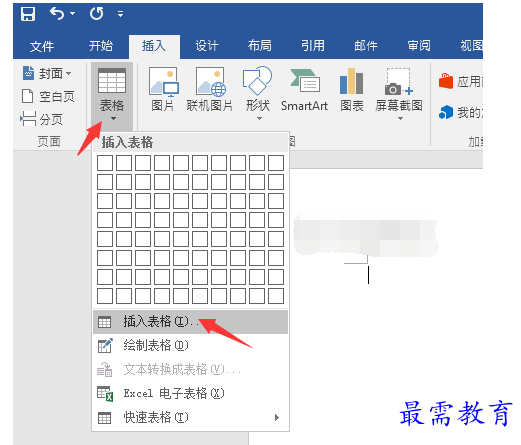
Task: Click the 图片 picture icon
Action: coord(163,81)
